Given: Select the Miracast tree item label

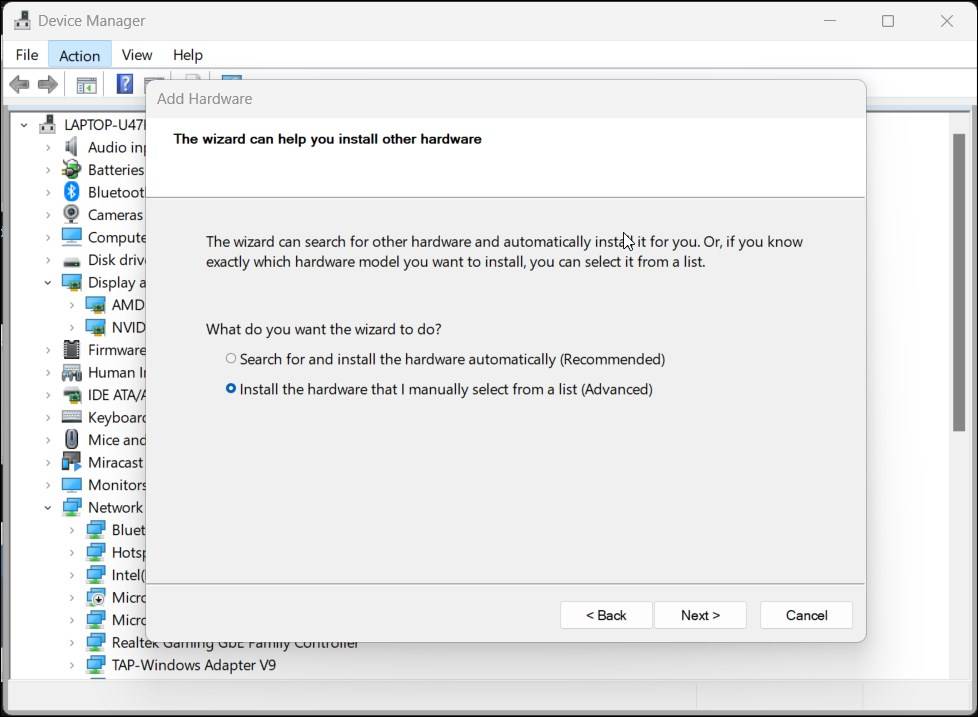Looking at the screenshot, I should coord(115,463).
